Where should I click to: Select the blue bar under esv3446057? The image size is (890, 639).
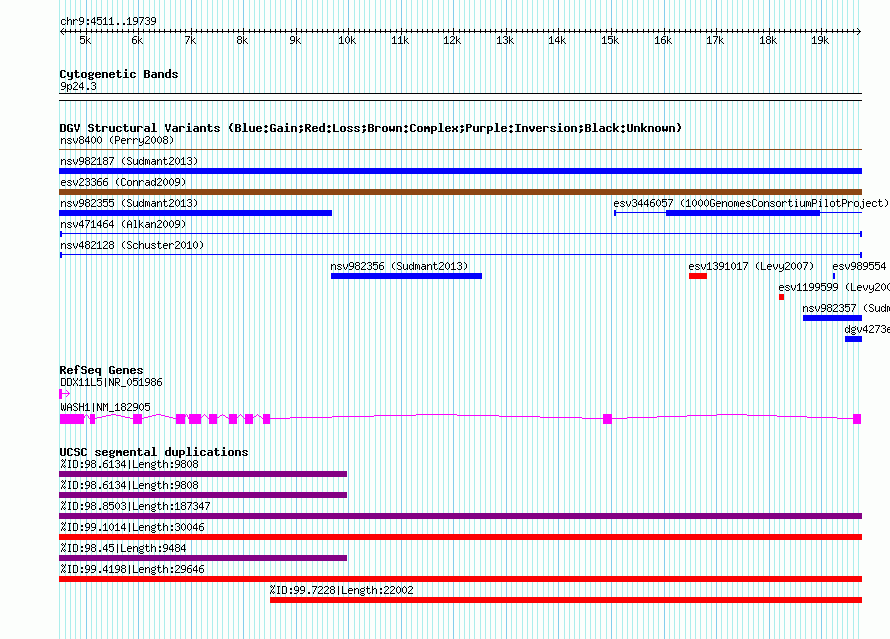click(x=743, y=213)
